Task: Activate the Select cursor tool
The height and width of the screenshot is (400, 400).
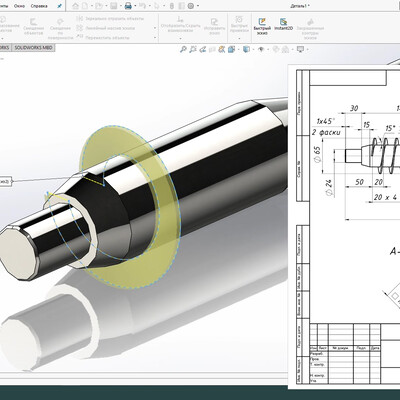Action: [x=157, y=6]
